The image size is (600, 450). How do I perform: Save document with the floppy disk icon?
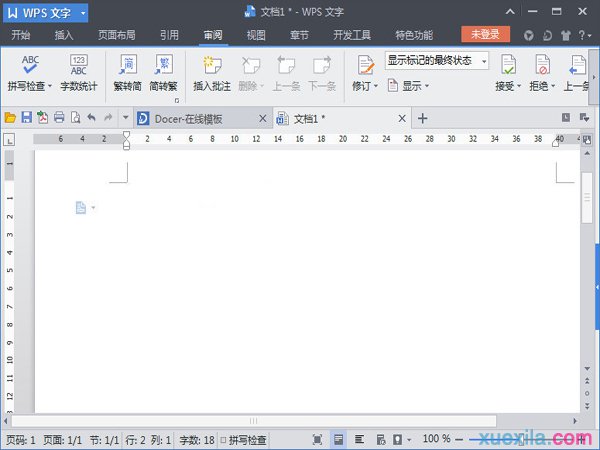26,117
